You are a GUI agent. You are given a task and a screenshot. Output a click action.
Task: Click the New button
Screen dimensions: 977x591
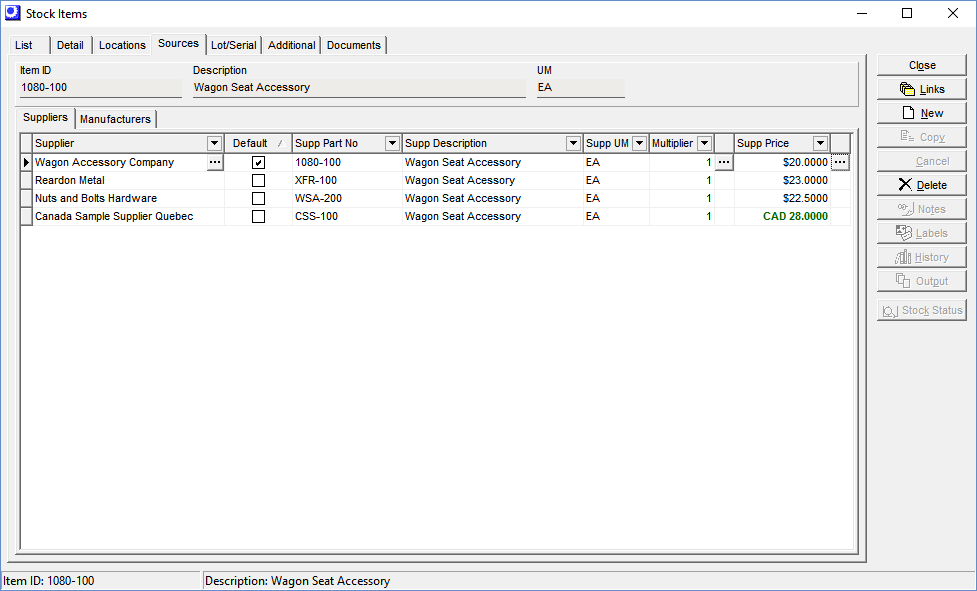click(x=921, y=112)
